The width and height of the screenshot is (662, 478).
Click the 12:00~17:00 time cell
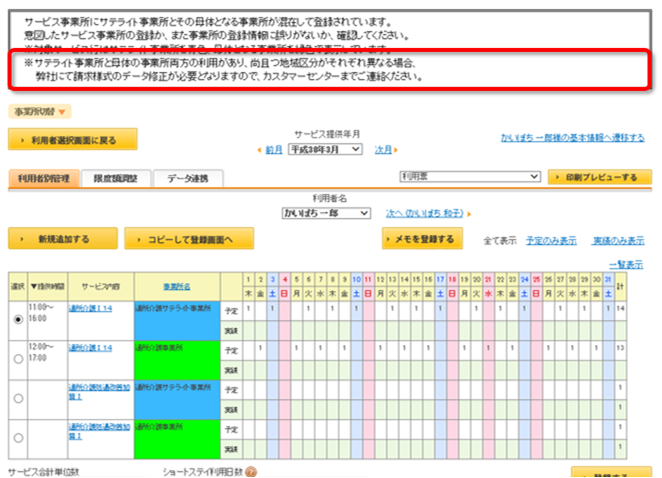click(47, 360)
